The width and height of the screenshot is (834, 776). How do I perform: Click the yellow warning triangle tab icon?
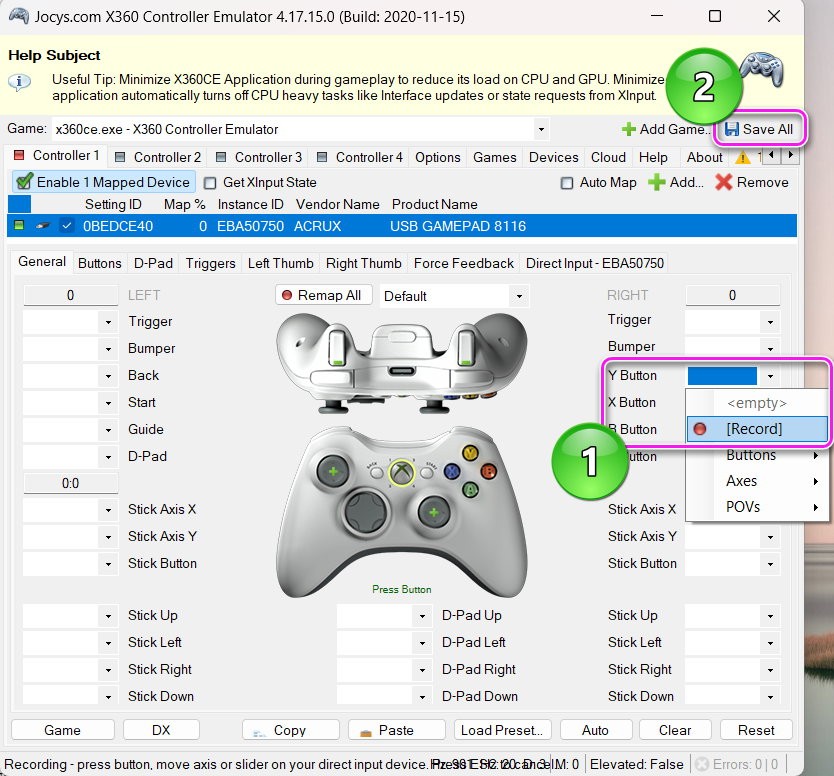[x=743, y=157]
